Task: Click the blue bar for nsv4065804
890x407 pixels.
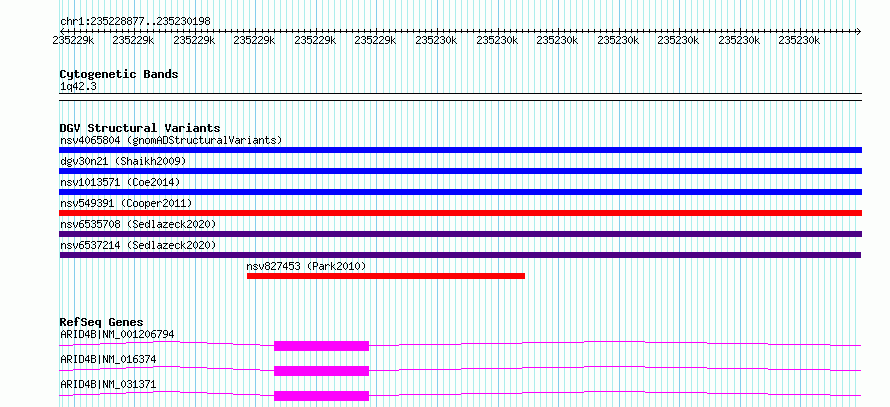Action: point(460,150)
